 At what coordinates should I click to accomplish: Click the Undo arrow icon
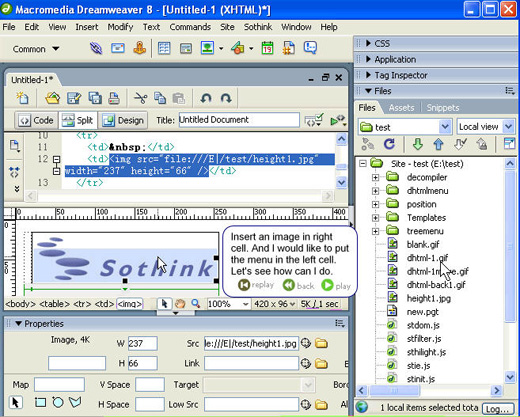206,98
